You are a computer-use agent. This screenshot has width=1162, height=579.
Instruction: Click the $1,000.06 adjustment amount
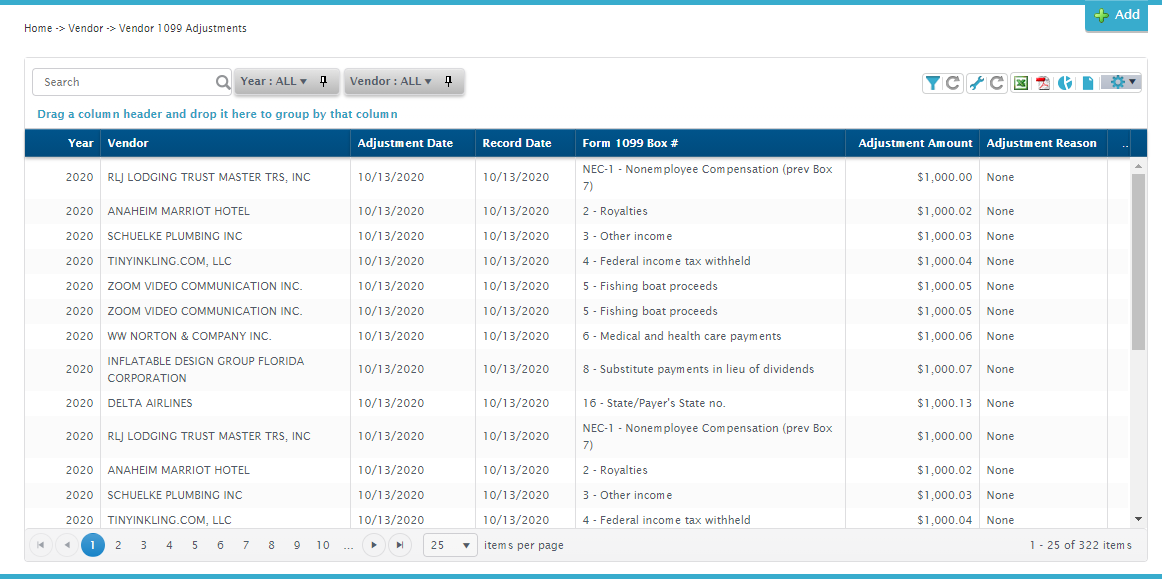[x=944, y=336]
